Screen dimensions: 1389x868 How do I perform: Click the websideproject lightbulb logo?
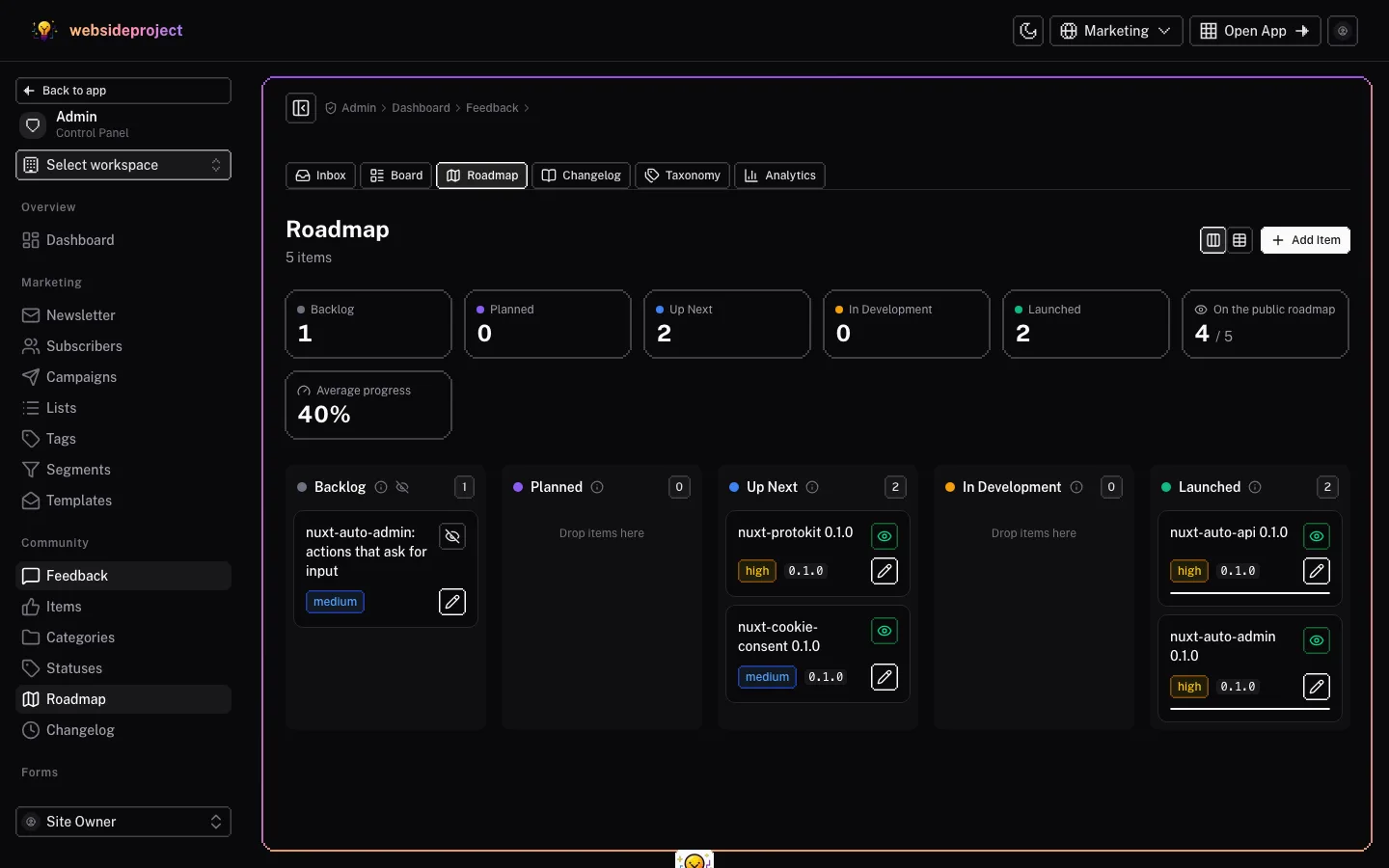[x=44, y=30]
